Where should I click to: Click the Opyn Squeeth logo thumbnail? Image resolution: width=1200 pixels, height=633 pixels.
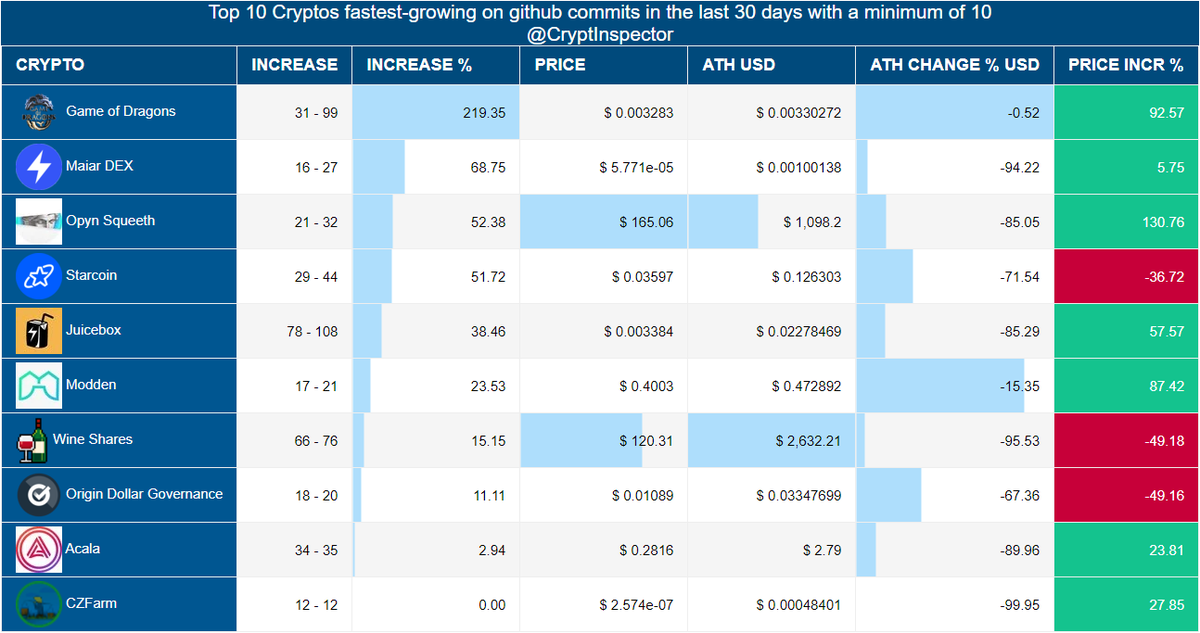(x=39, y=221)
